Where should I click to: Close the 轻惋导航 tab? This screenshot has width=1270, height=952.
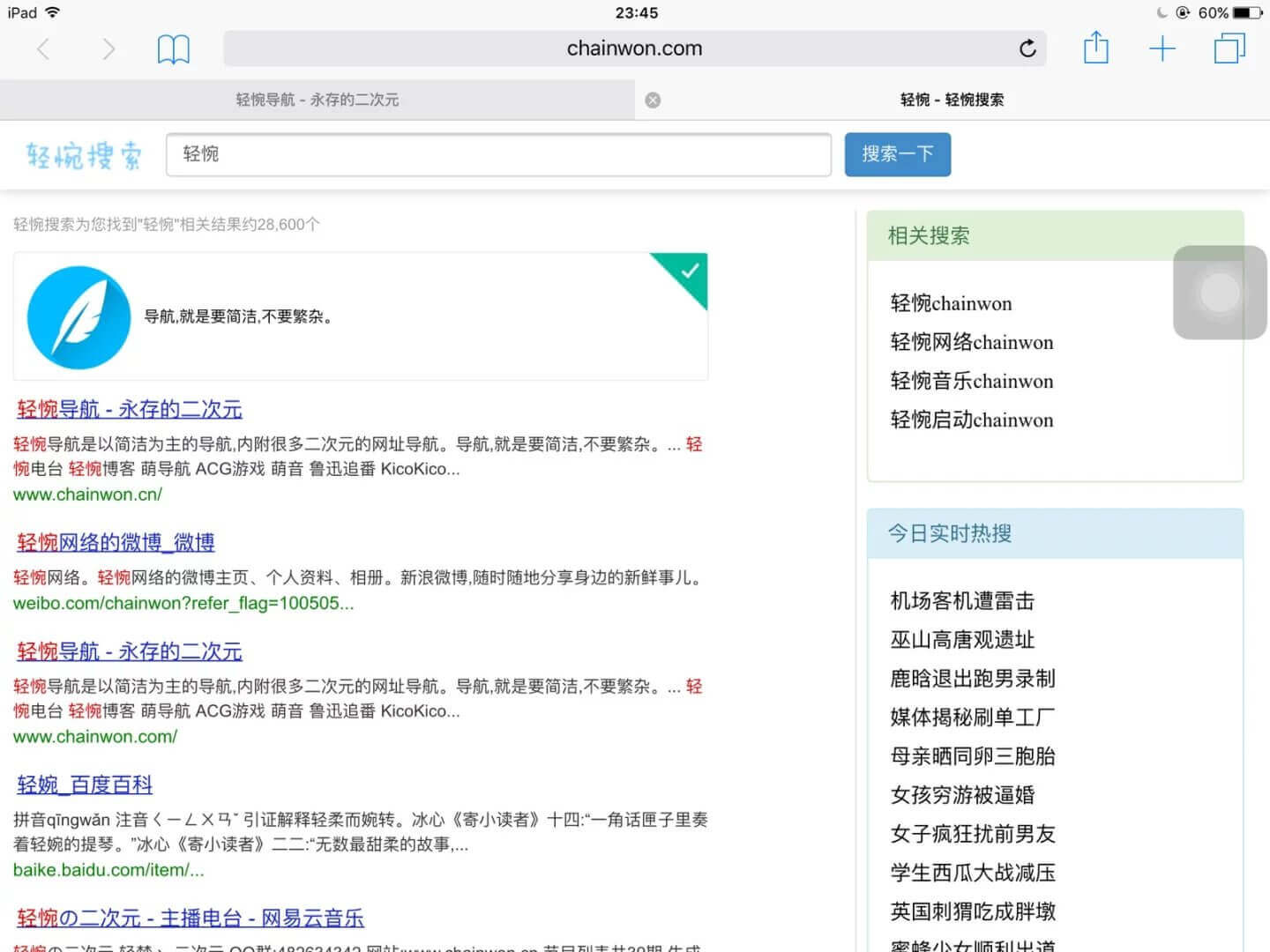point(653,100)
